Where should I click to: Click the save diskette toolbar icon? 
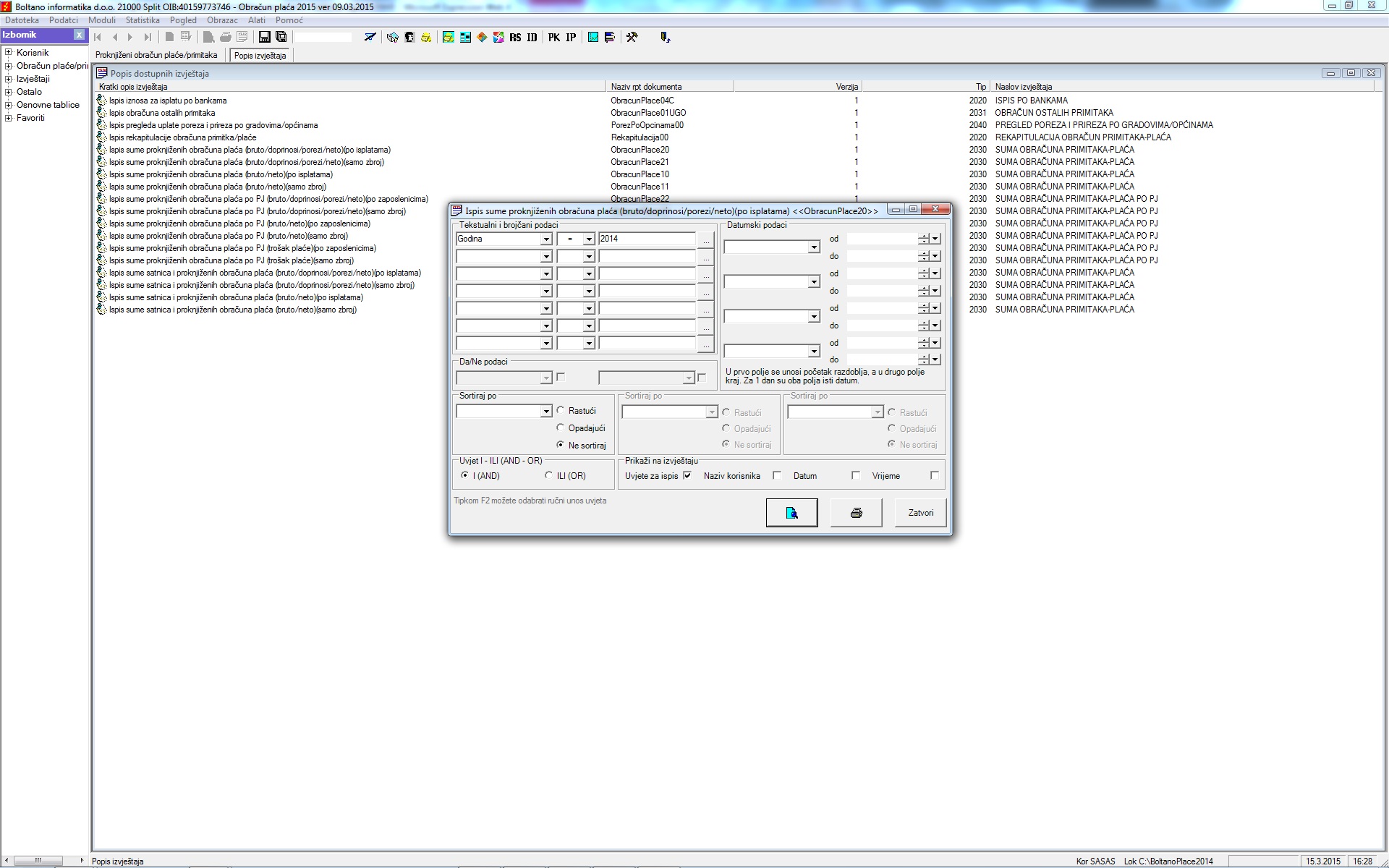(264, 37)
